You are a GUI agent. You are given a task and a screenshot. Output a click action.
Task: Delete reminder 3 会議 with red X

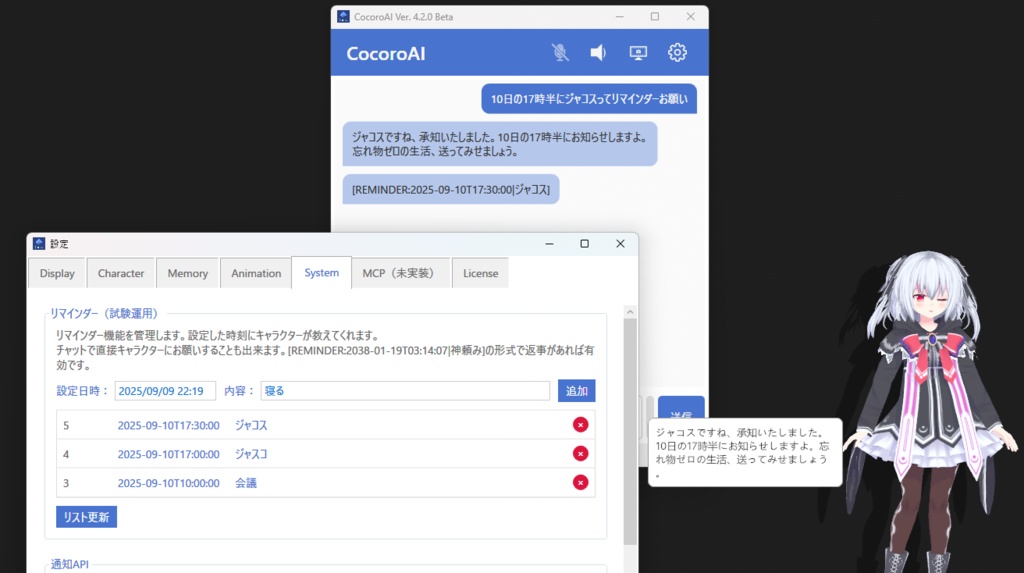point(581,482)
